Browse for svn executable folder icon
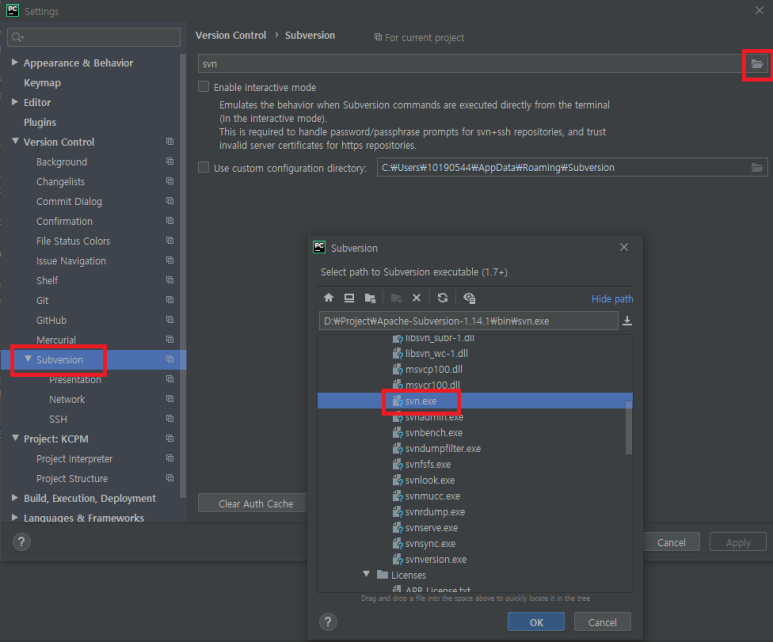773x642 pixels. click(x=757, y=64)
